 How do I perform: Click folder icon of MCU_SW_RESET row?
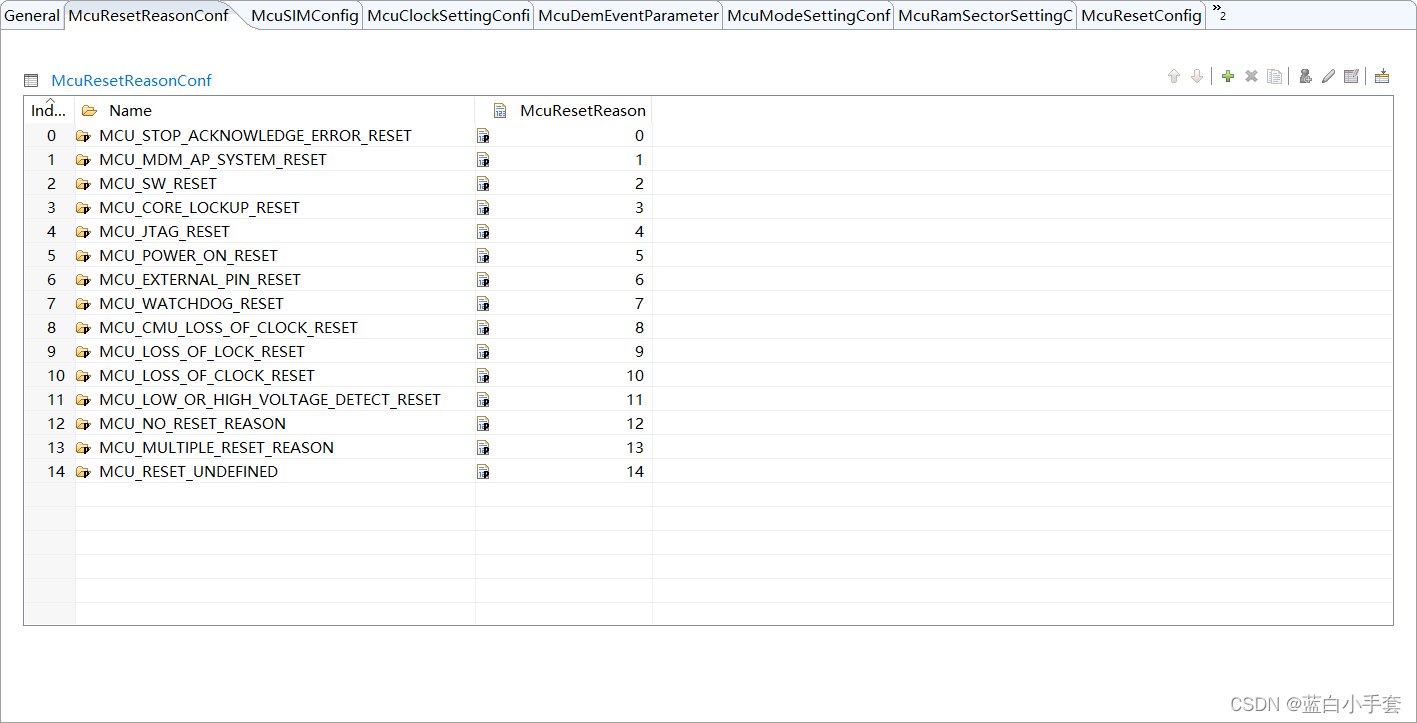[x=83, y=184]
